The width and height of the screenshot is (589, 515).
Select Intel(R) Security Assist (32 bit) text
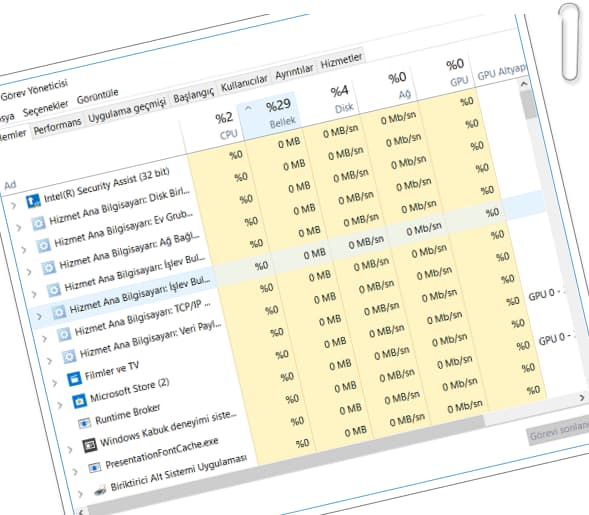(107, 184)
